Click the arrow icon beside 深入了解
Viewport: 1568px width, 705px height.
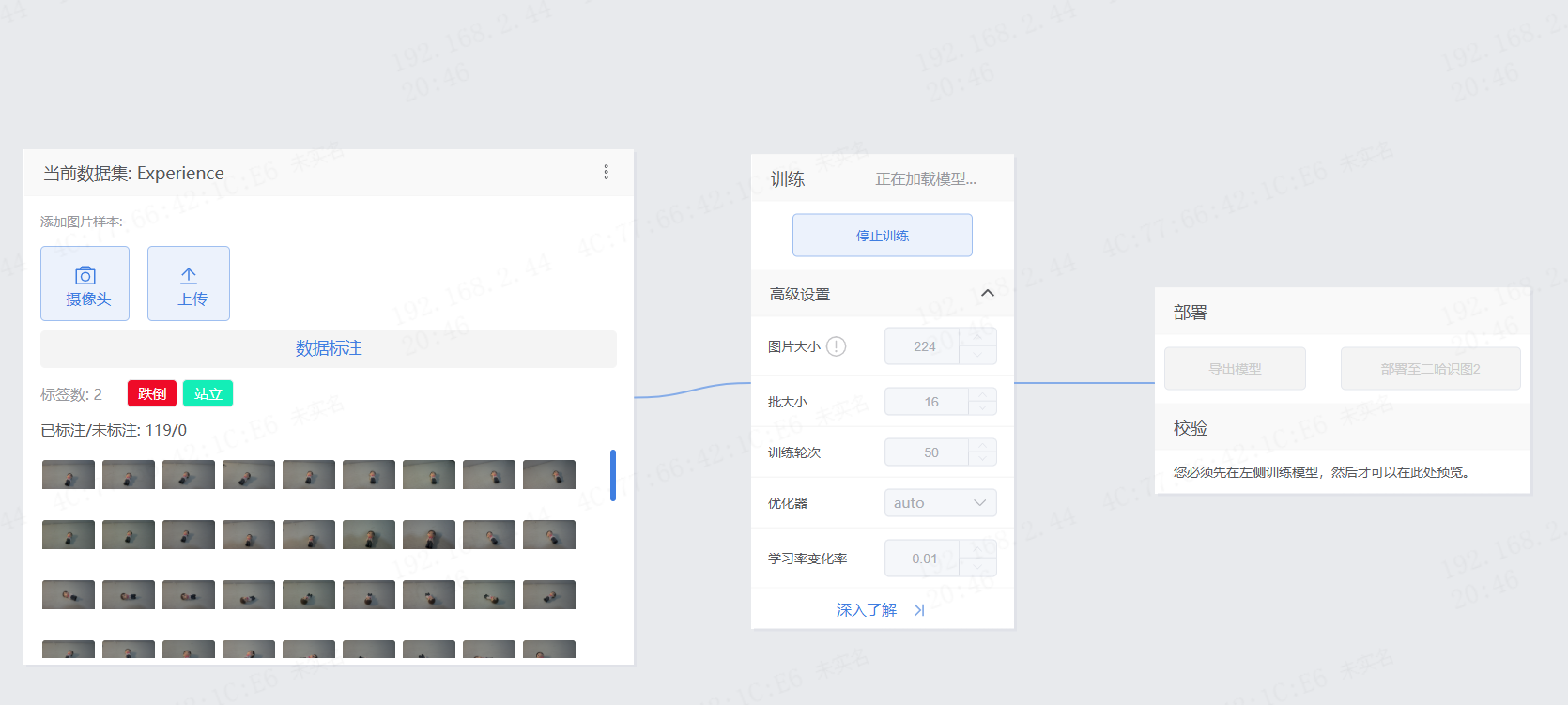(x=919, y=610)
